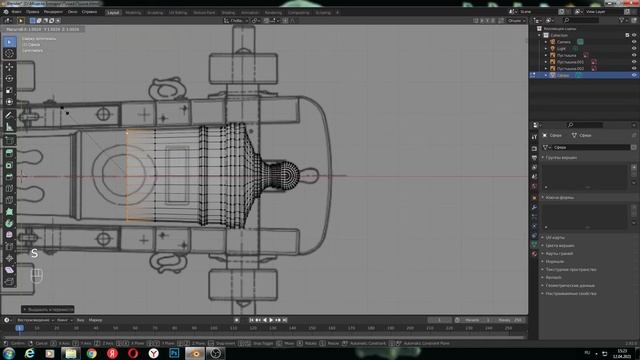Open the Material properties tab
640x360 pixels.
534,253
